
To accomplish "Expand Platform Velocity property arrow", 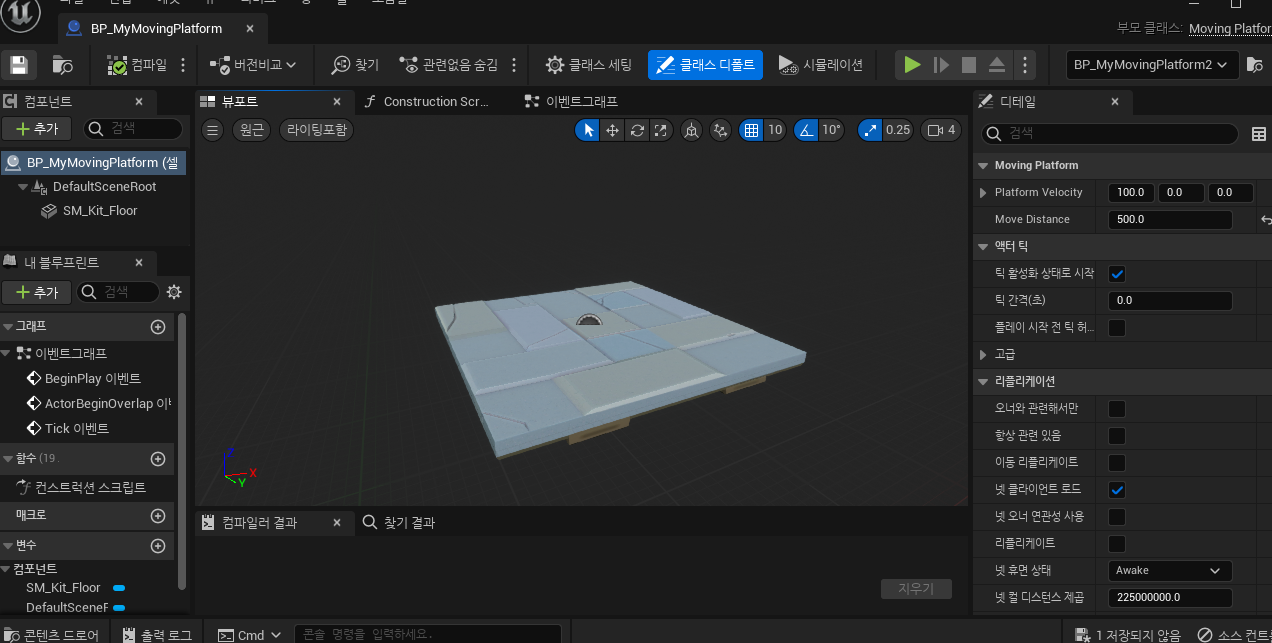I will click(983, 192).
